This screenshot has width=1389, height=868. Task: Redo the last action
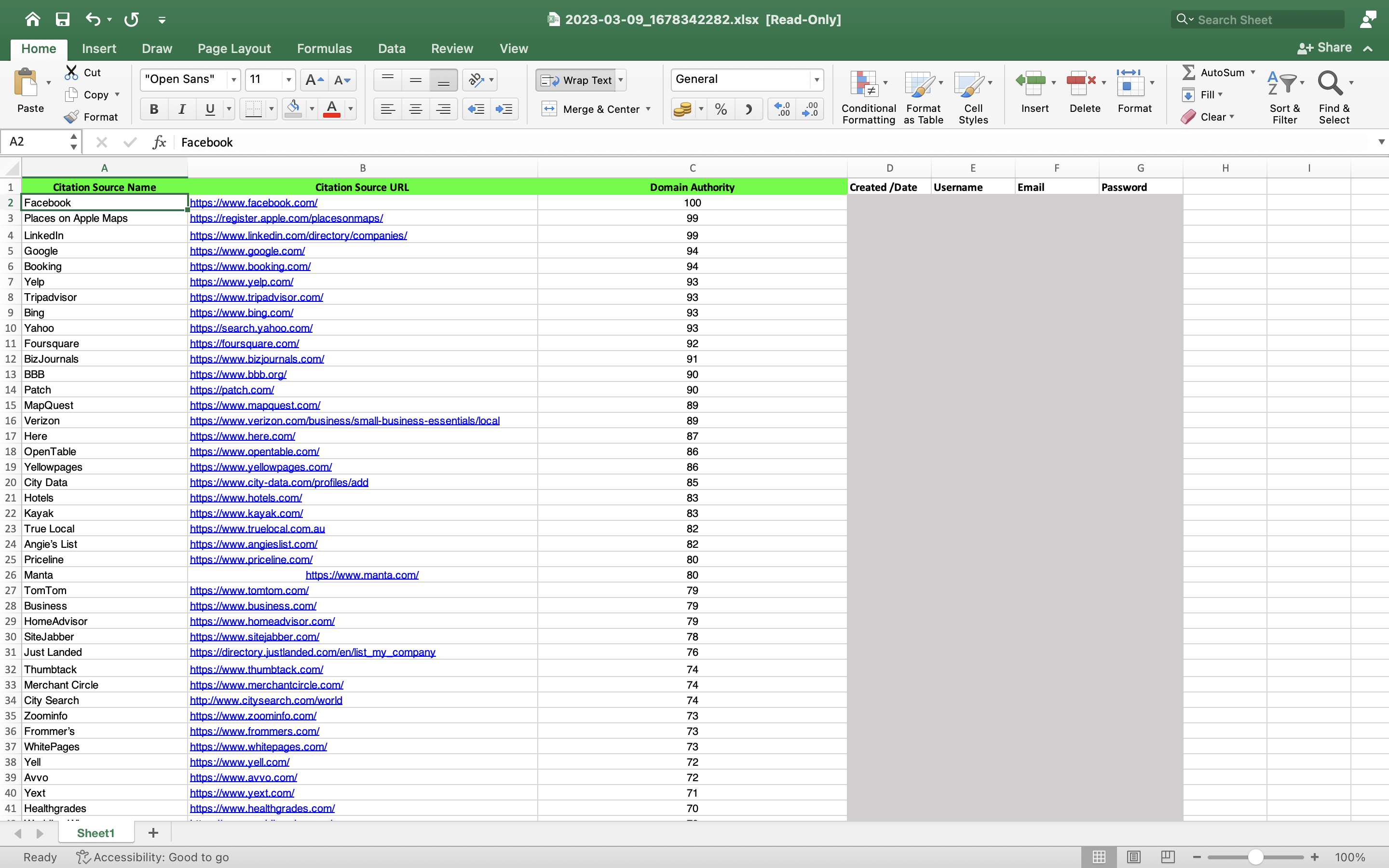coord(132,19)
